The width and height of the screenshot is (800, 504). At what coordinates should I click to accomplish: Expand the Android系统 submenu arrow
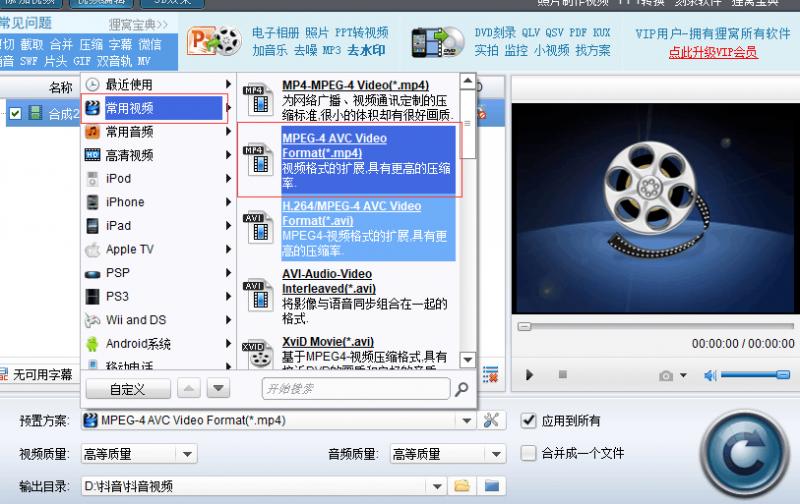pyautogui.click(x=228, y=344)
